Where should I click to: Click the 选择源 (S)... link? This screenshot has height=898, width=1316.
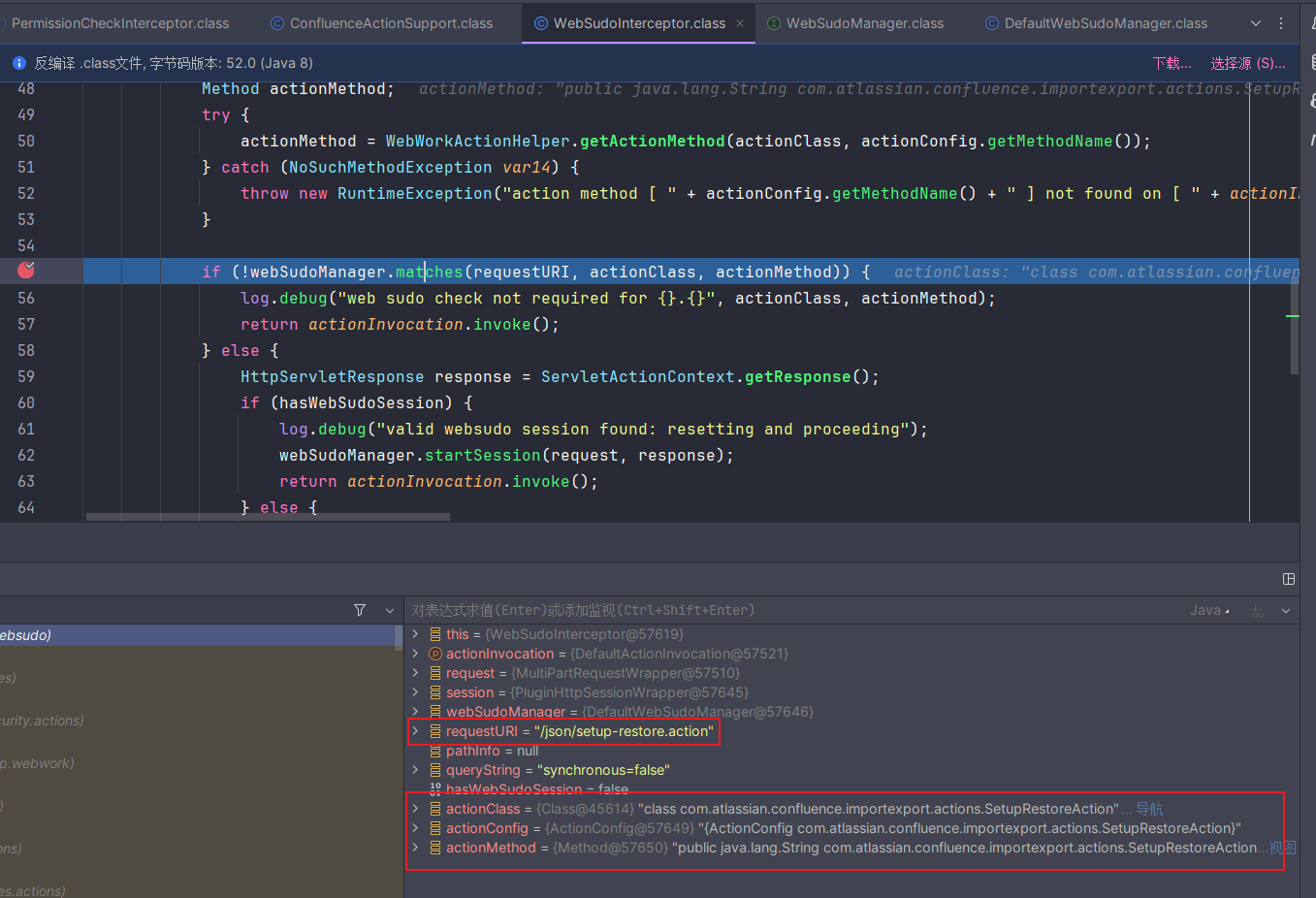[x=1248, y=63]
